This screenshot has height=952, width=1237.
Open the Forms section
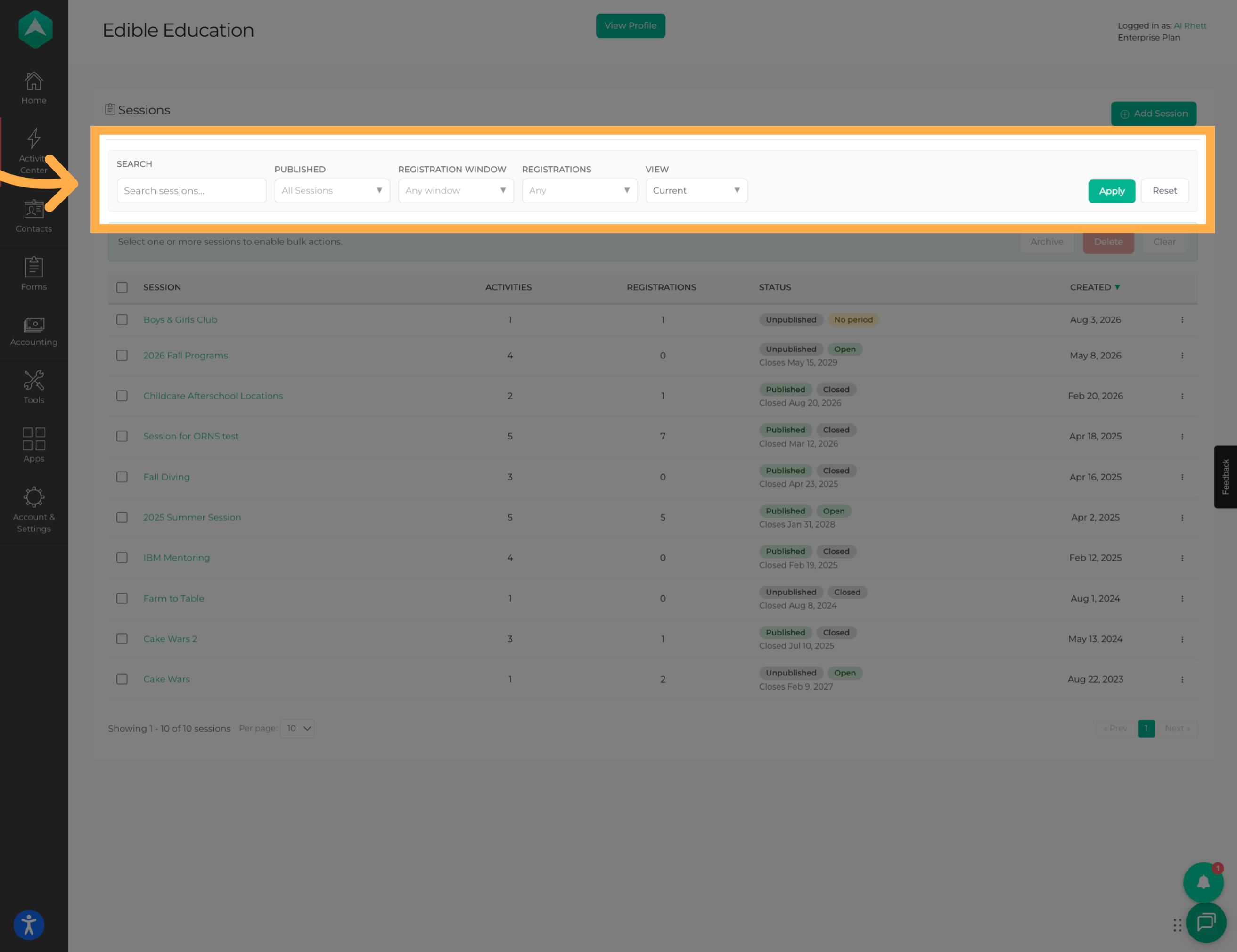pyautogui.click(x=34, y=274)
